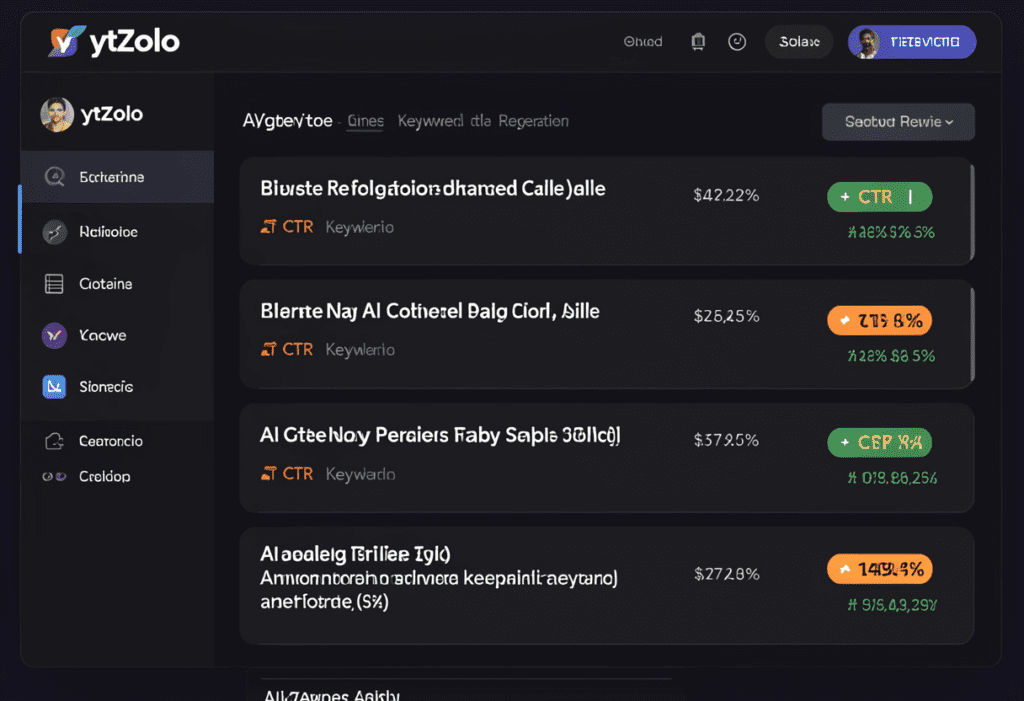Click the purple Xacwe sidebar icon
The image size is (1024, 701).
click(x=55, y=335)
